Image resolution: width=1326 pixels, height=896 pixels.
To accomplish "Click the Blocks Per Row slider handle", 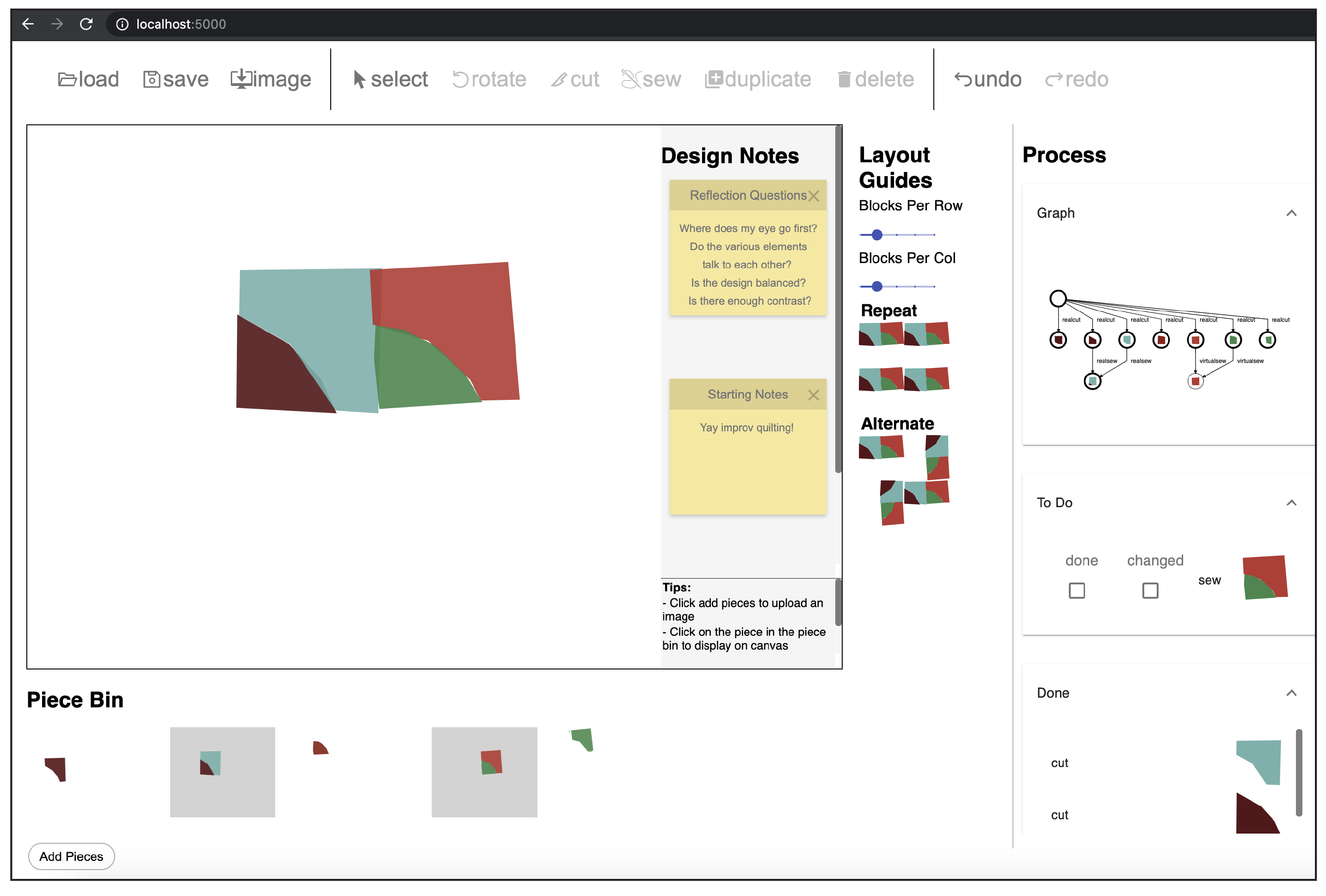I will (877, 235).
